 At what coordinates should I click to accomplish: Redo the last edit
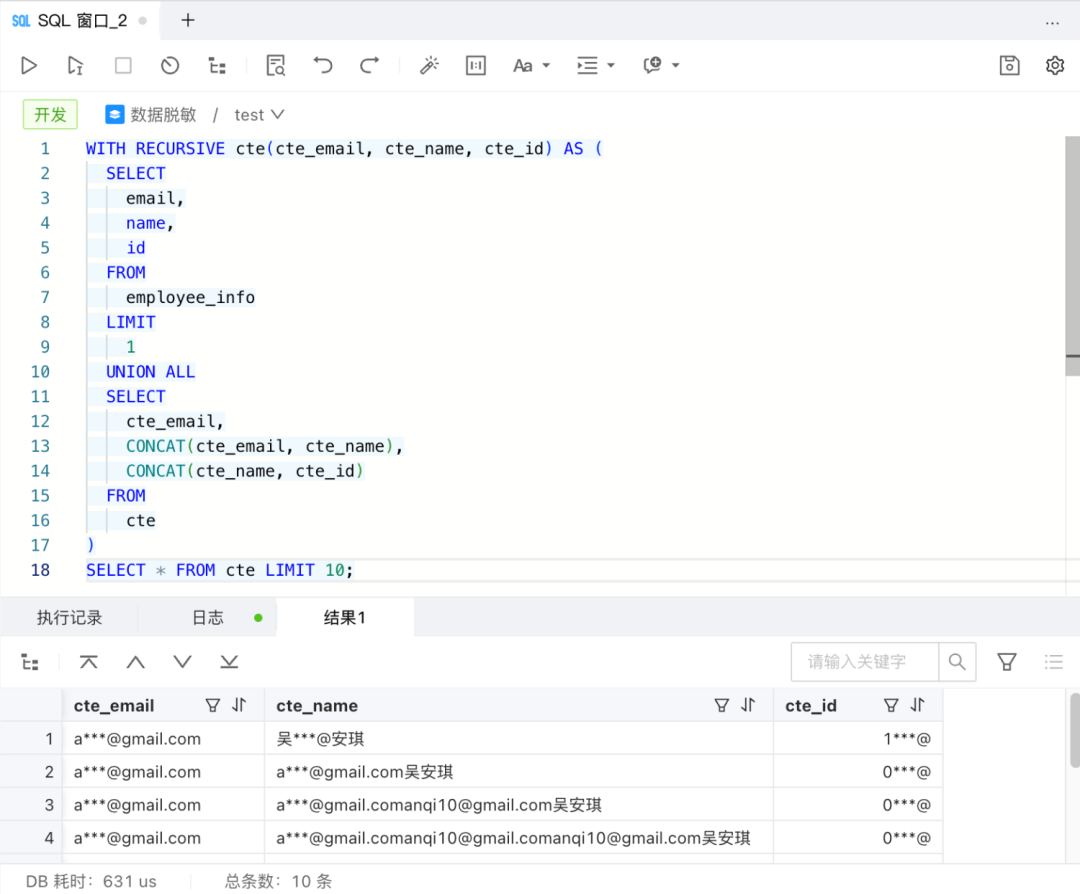pos(370,65)
